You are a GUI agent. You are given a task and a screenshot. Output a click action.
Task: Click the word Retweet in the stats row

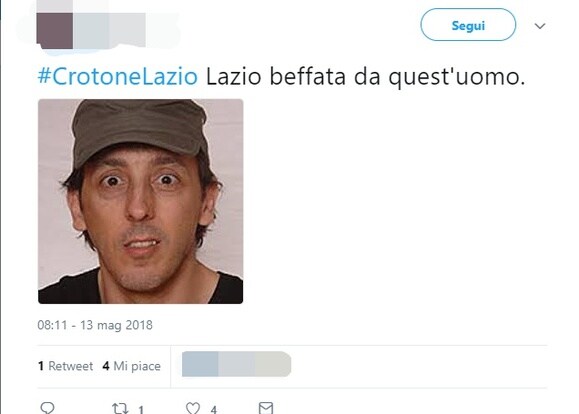click(71, 366)
